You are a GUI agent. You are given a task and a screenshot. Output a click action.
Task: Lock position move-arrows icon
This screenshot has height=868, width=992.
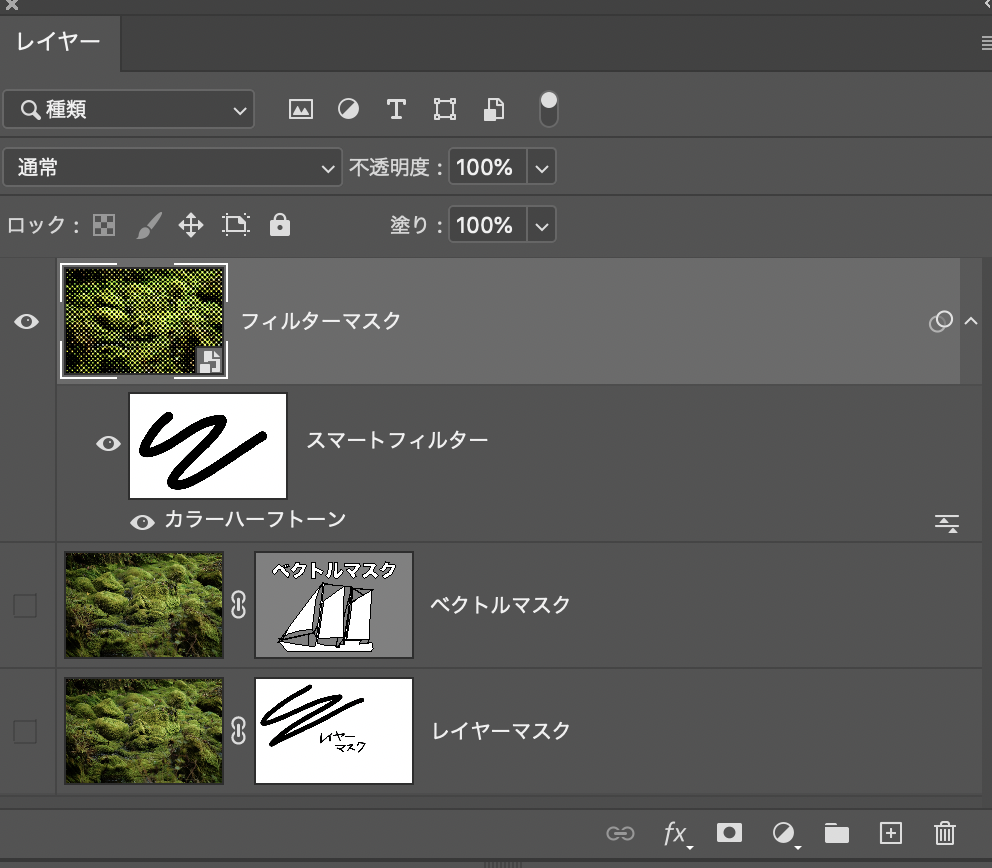coord(190,225)
